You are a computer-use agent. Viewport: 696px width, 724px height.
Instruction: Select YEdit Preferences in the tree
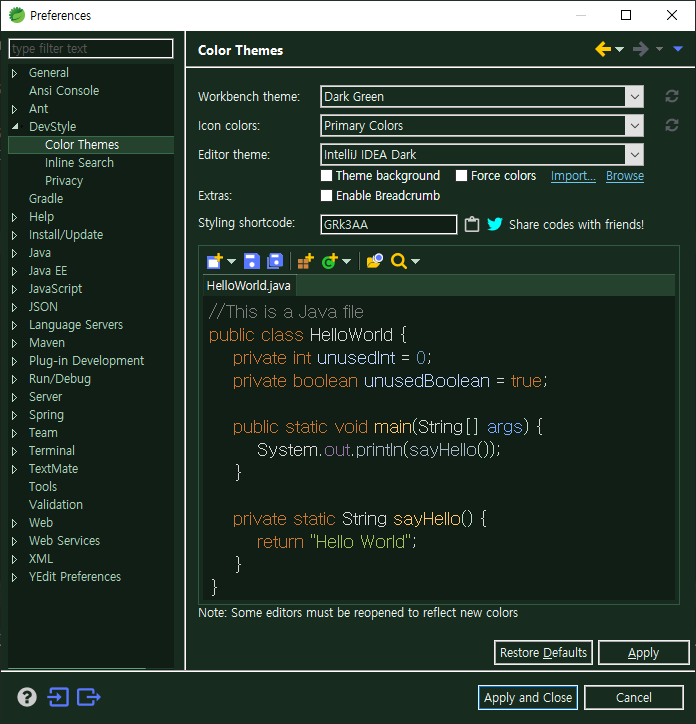[x=75, y=577]
